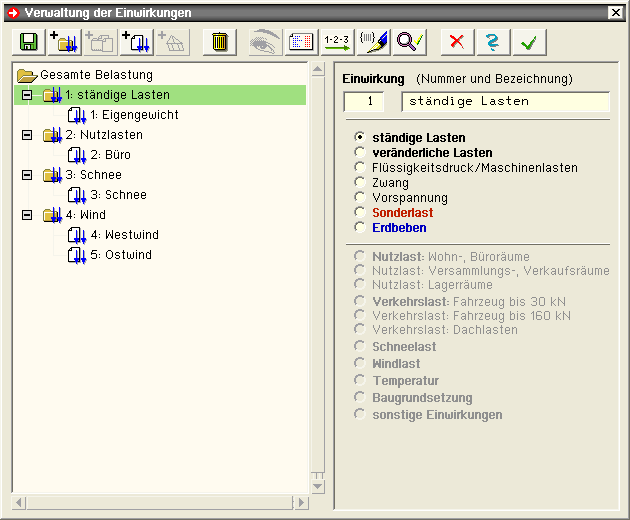Add new folder with the plus-folder icon
This screenshot has width=630, height=520.
point(64,42)
